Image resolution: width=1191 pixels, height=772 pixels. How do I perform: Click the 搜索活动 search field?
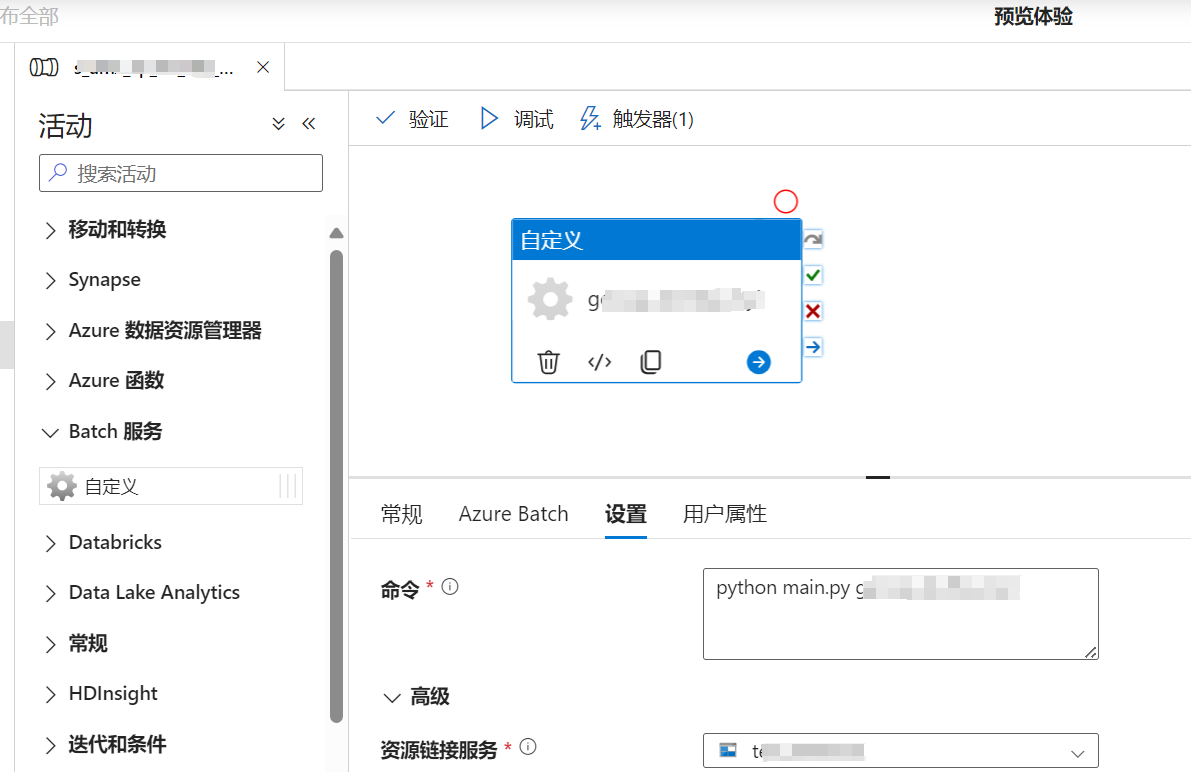pyautogui.click(x=181, y=173)
